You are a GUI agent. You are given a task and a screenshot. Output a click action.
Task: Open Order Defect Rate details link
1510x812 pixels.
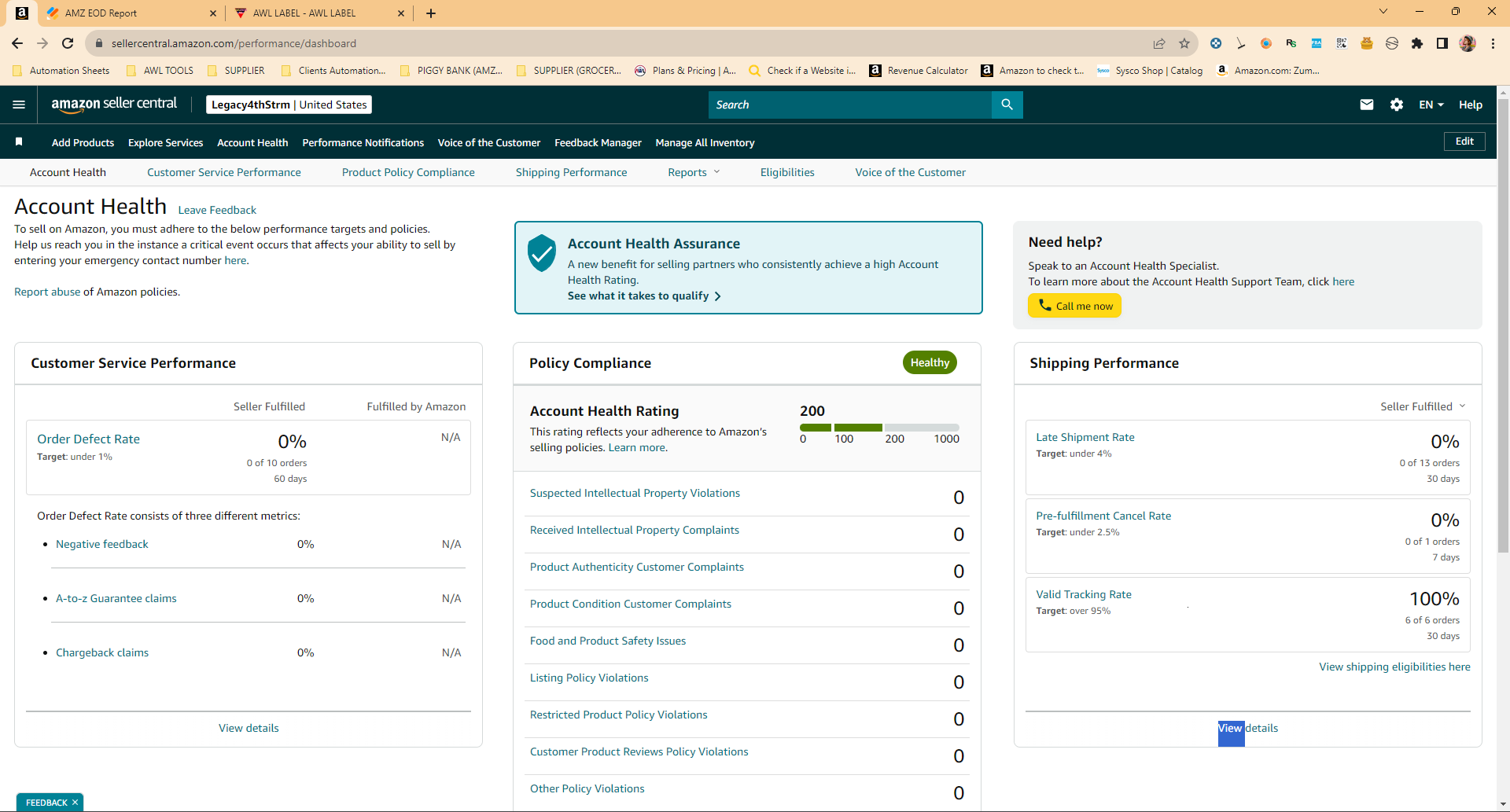[x=89, y=439]
